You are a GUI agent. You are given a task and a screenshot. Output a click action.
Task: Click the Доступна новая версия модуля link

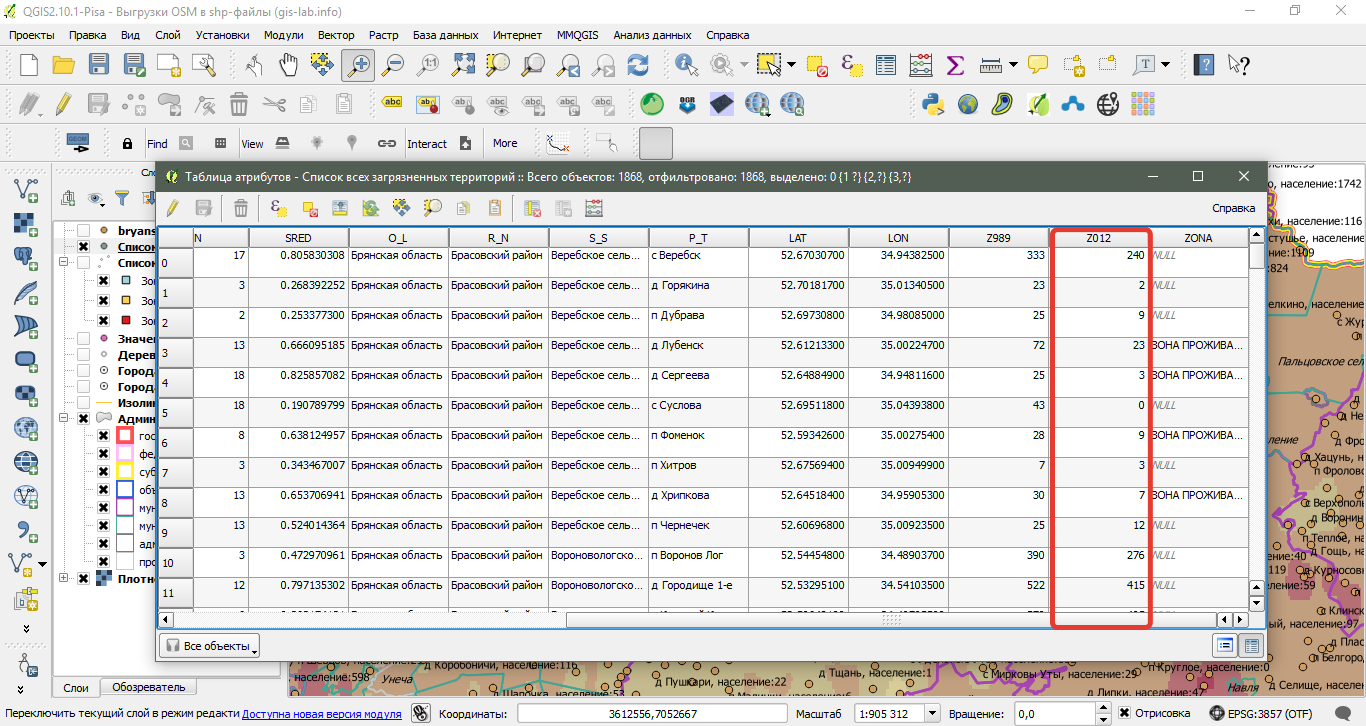(x=321, y=713)
